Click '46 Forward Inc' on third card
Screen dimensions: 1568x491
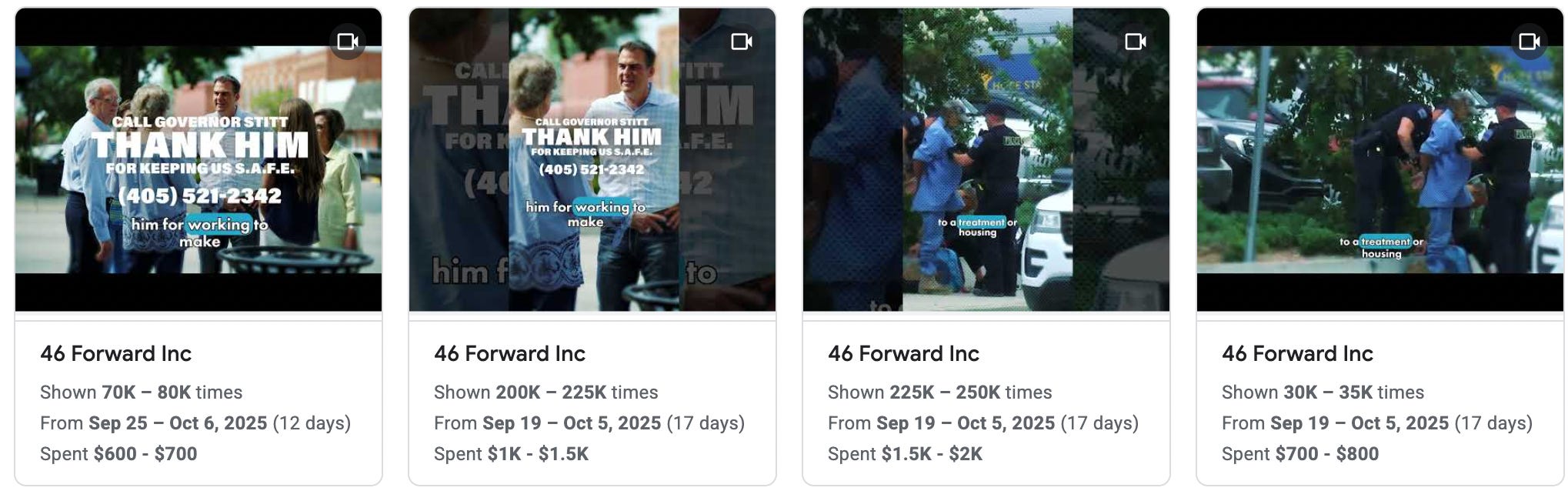click(x=903, y=354)
